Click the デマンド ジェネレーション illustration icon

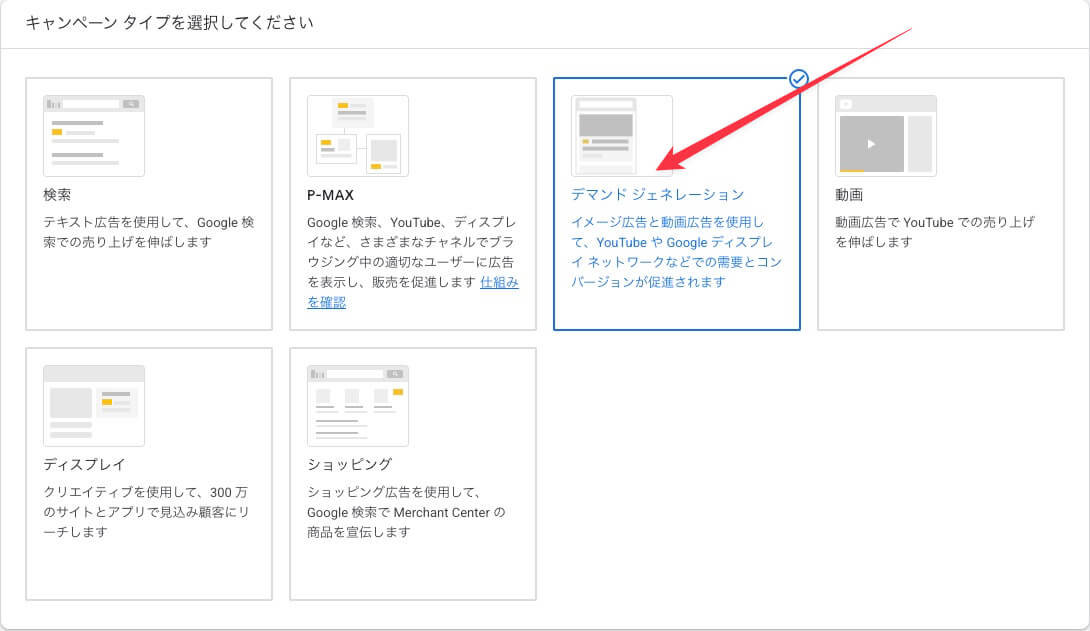pos(622,136)
